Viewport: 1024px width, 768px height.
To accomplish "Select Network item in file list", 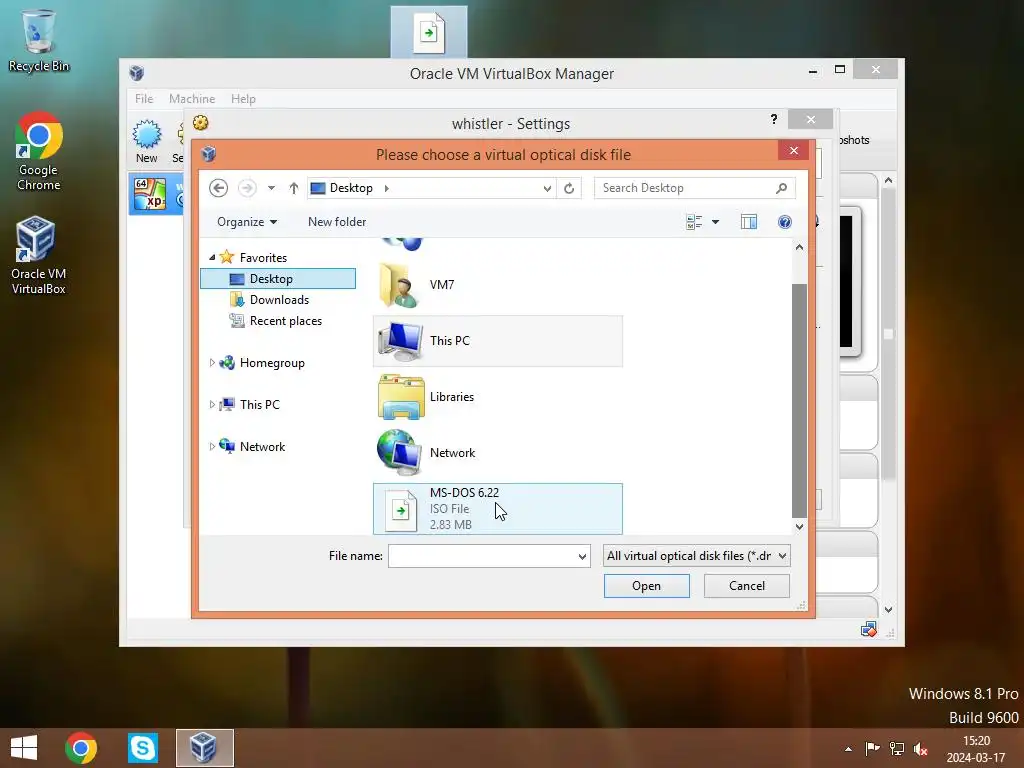I will click(498, 453).
